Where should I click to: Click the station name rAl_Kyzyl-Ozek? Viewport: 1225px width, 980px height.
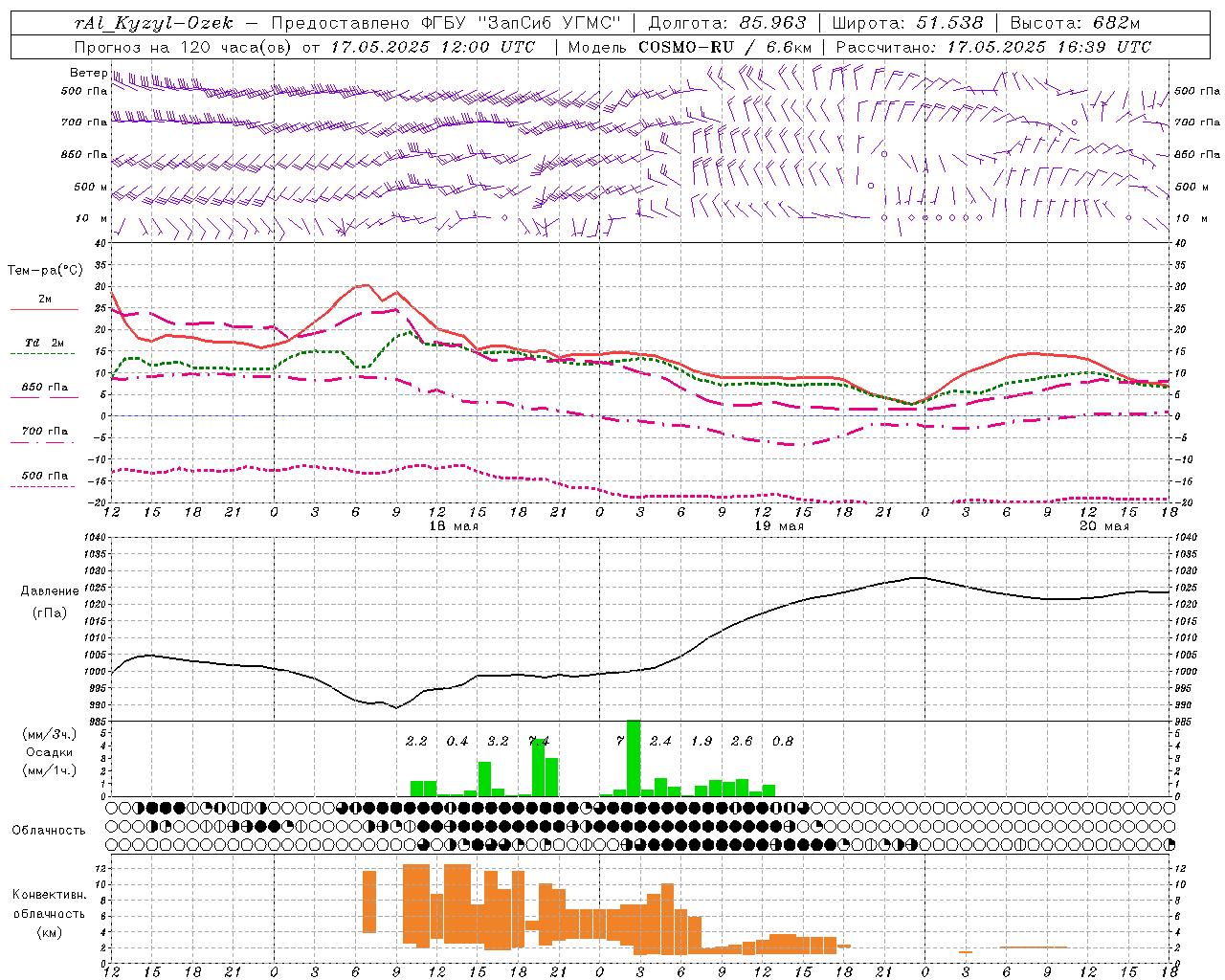(x=154, y=23)
